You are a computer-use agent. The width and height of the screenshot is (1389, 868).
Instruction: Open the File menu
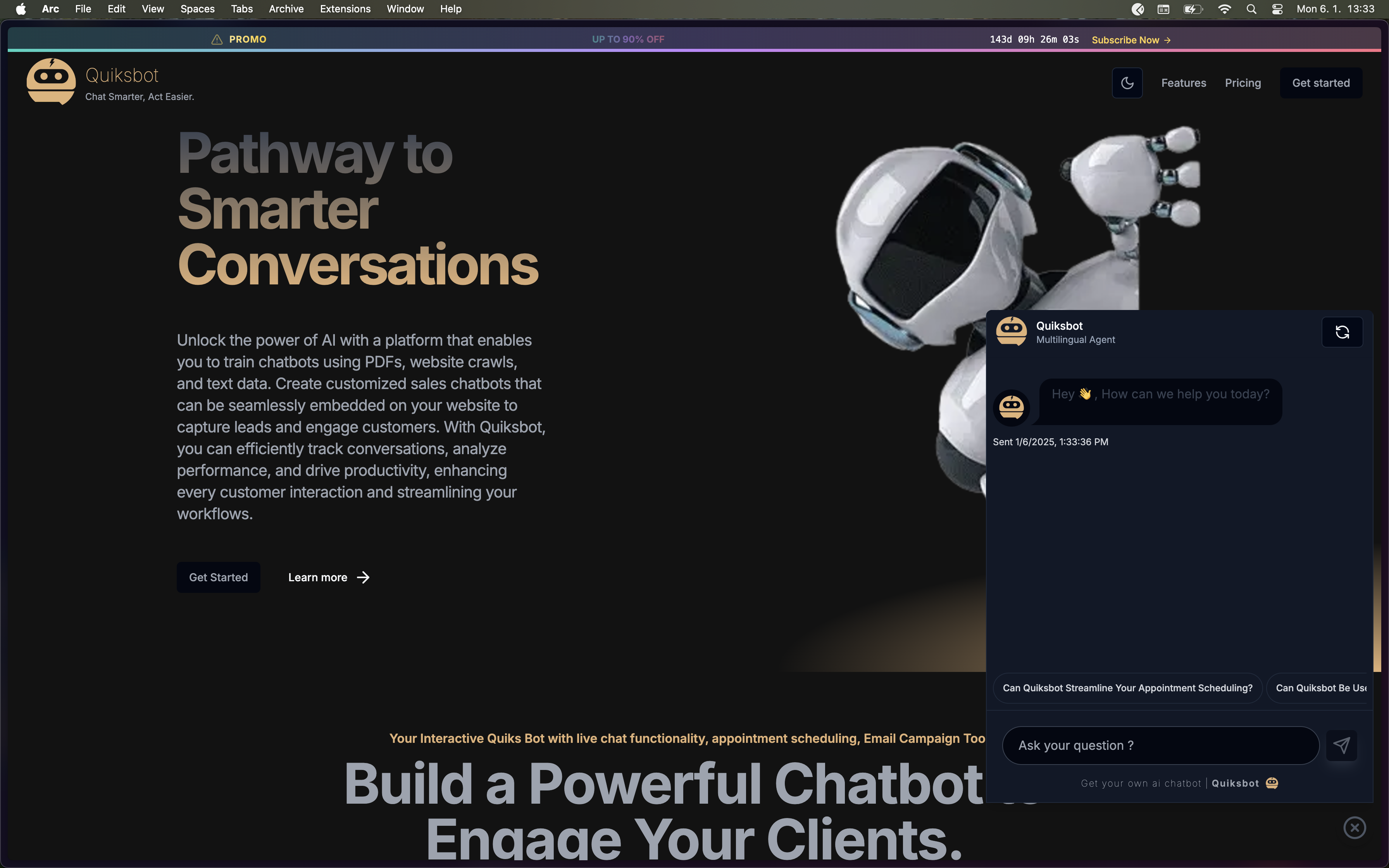(83, 9)
